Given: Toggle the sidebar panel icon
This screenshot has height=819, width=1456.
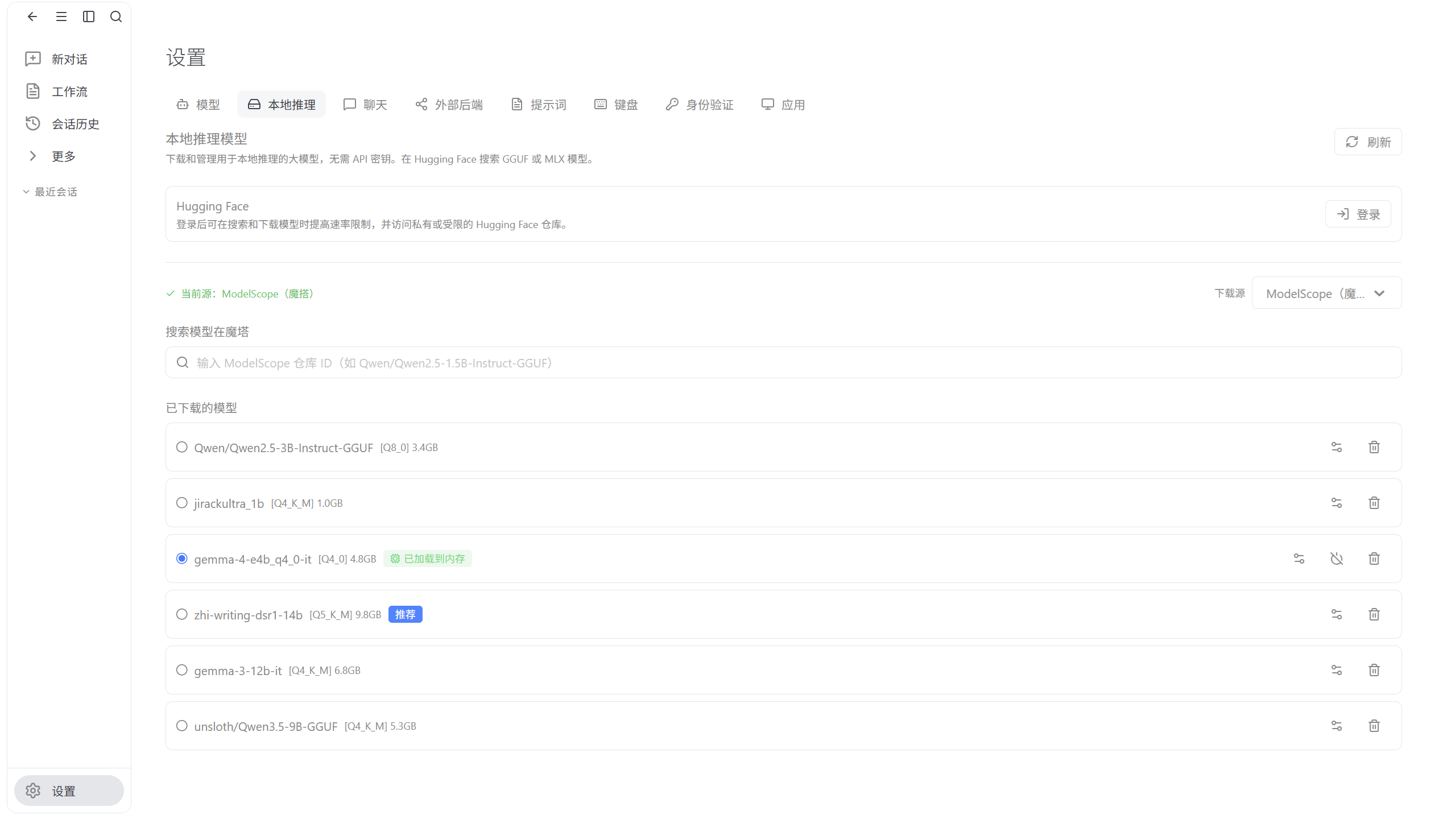Looking at the screenshot, I should (89, 16).
